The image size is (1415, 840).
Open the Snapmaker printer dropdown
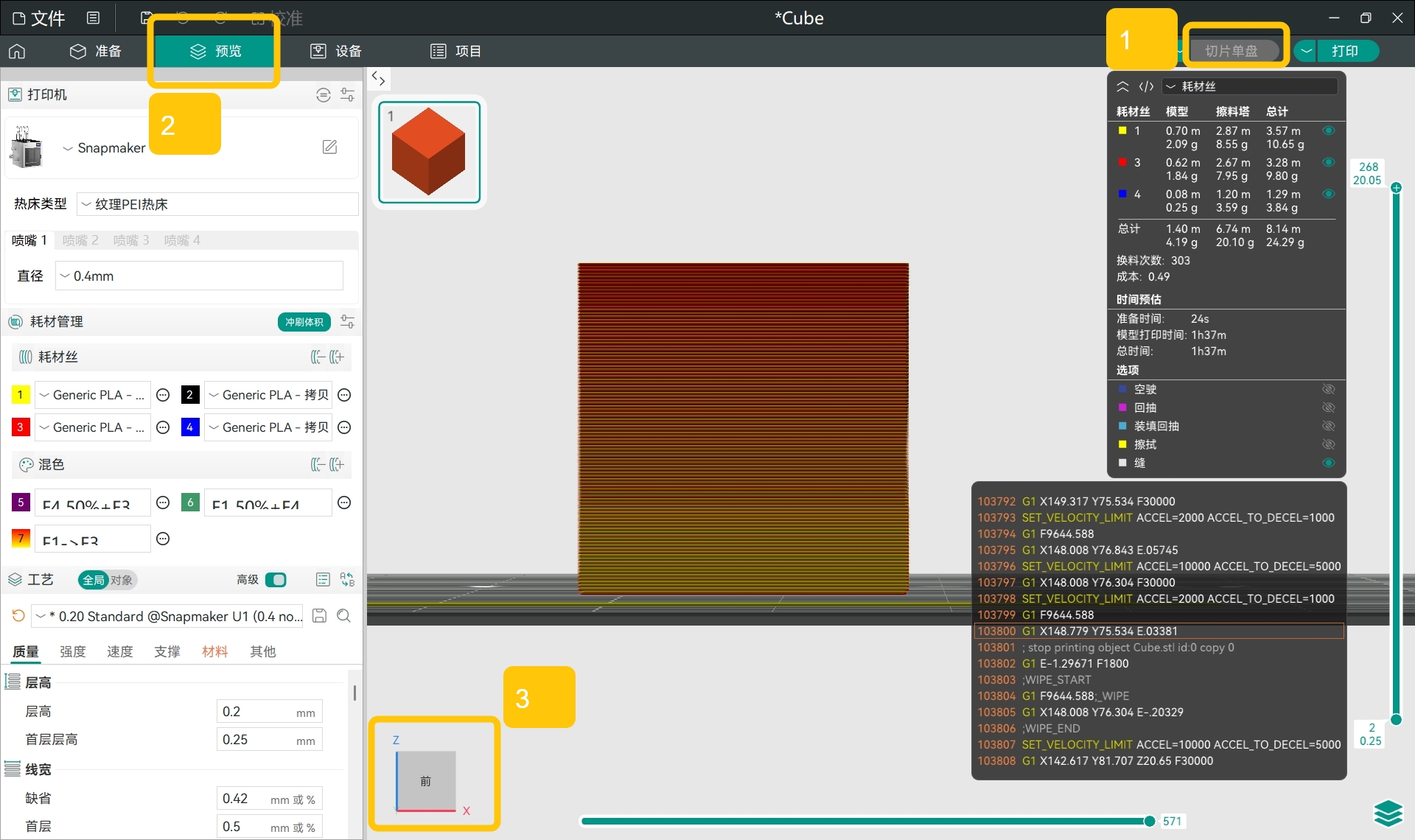[x=104, y=148]
